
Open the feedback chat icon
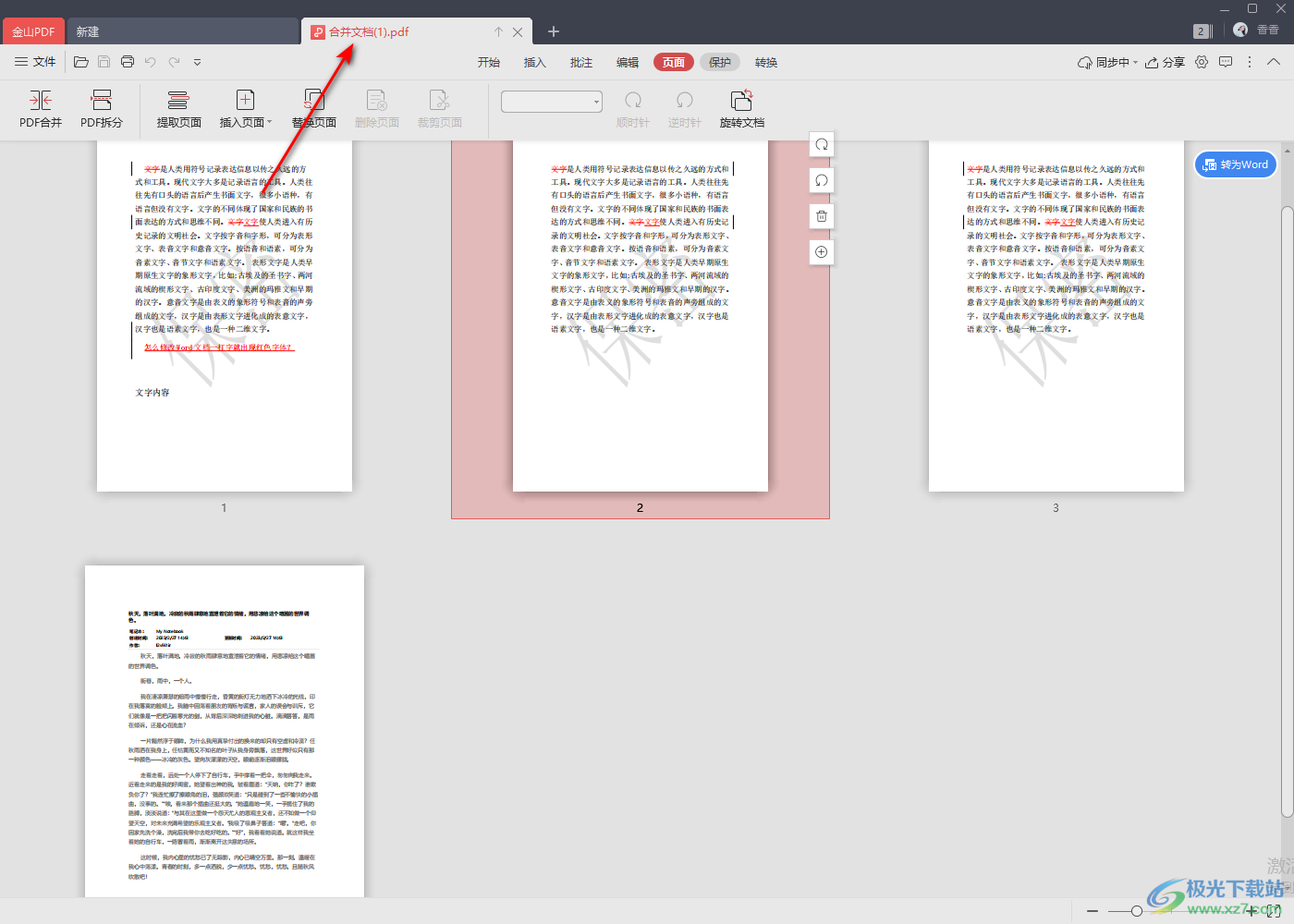click(x=1226, y=62)
